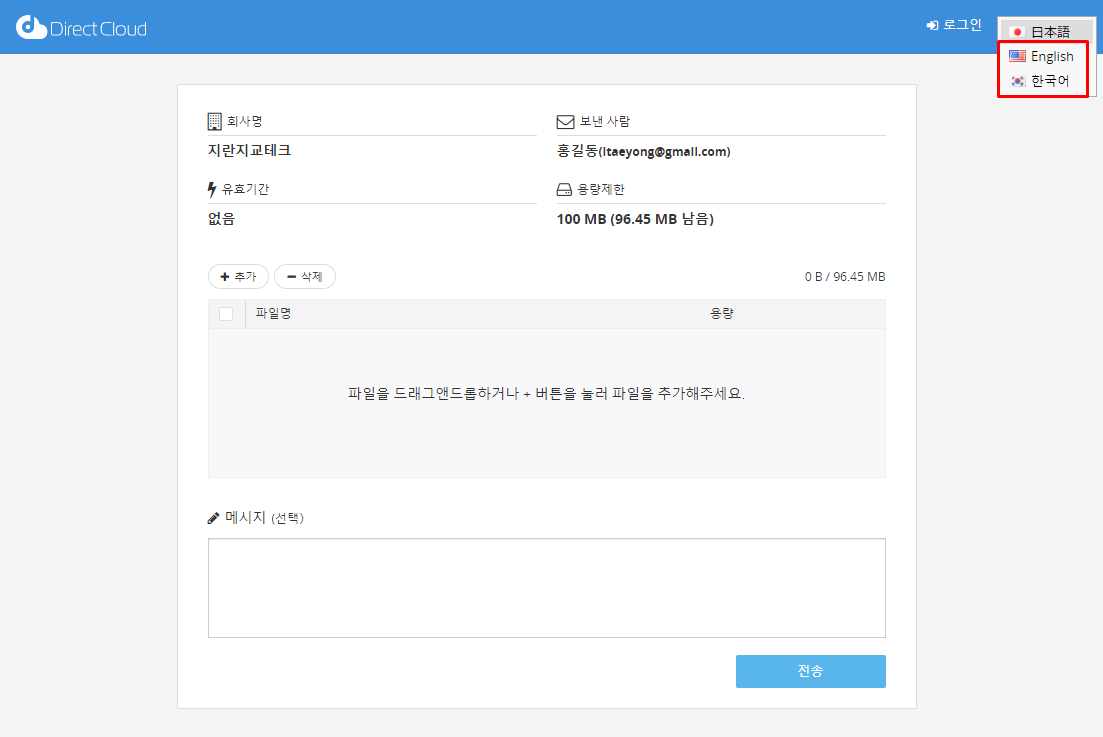Click the DirectCloud logo icon
Viewport: 1103px width, 737px height.
click(x=31, y=27)
